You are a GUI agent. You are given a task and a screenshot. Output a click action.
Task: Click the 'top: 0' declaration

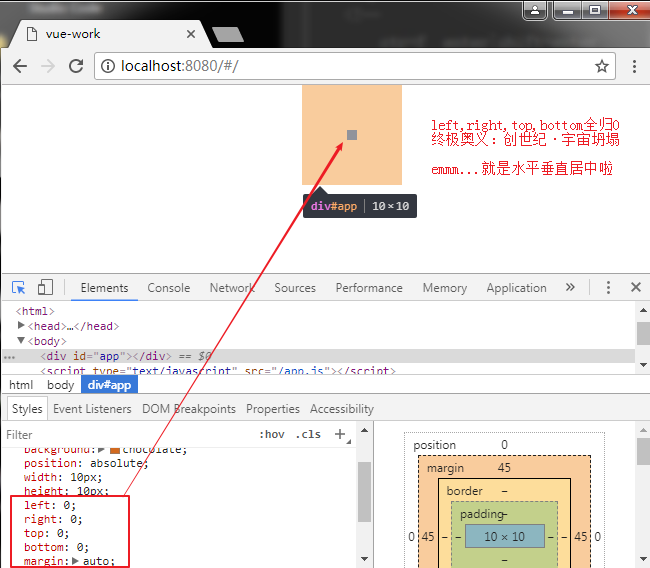(x=46, y=533)
